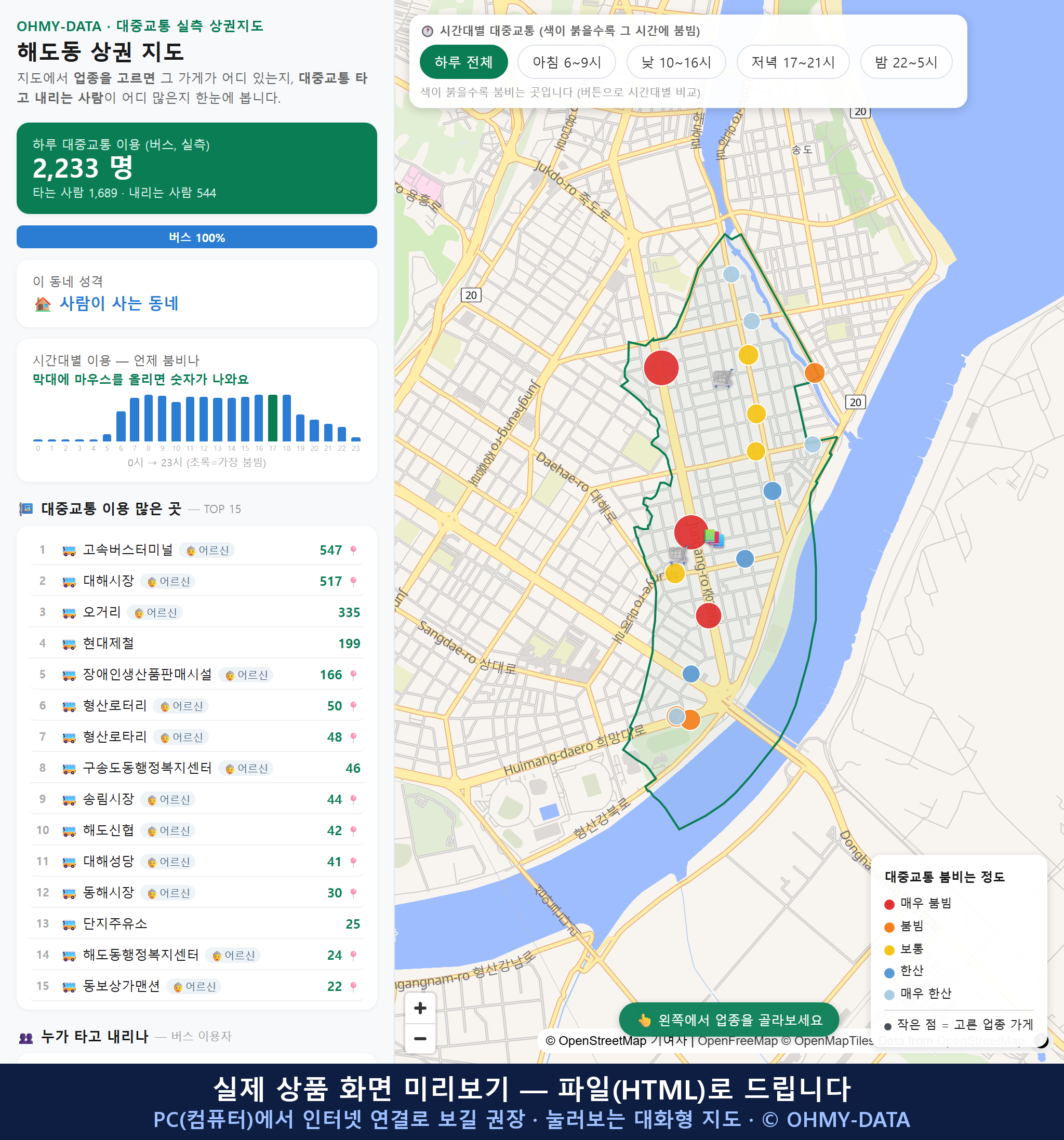Click the shopping cart store marker near top red circle

coord(723,378)
